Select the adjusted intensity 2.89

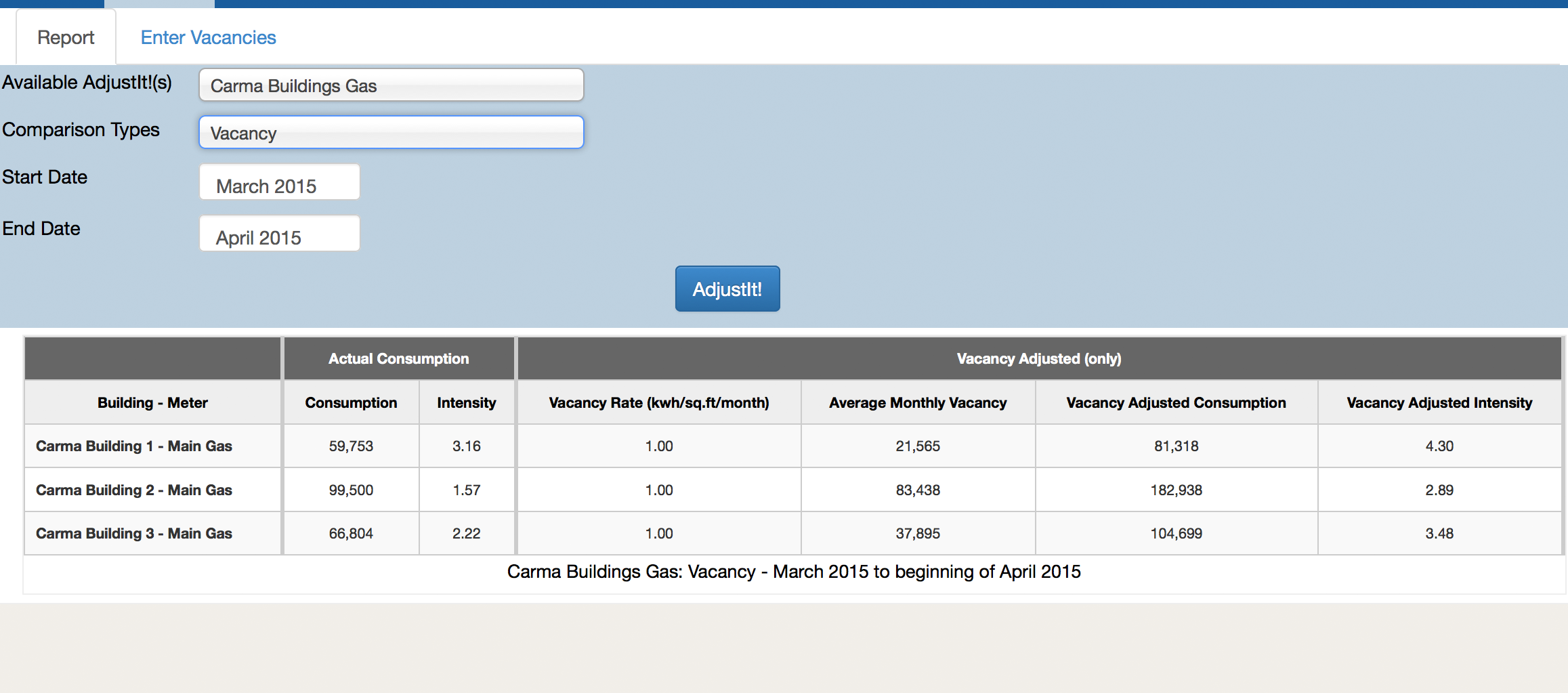click(1439, 490)
